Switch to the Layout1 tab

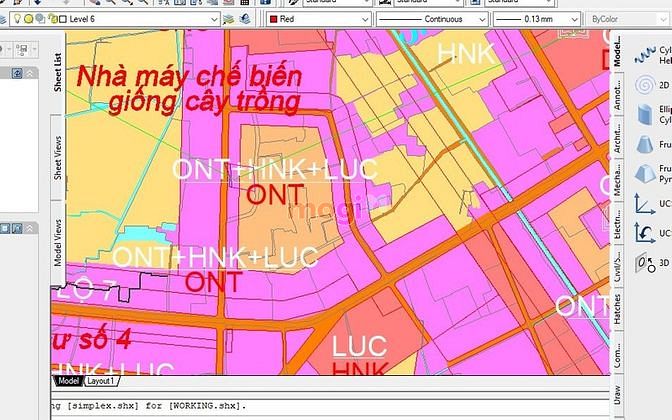[100, 381]
